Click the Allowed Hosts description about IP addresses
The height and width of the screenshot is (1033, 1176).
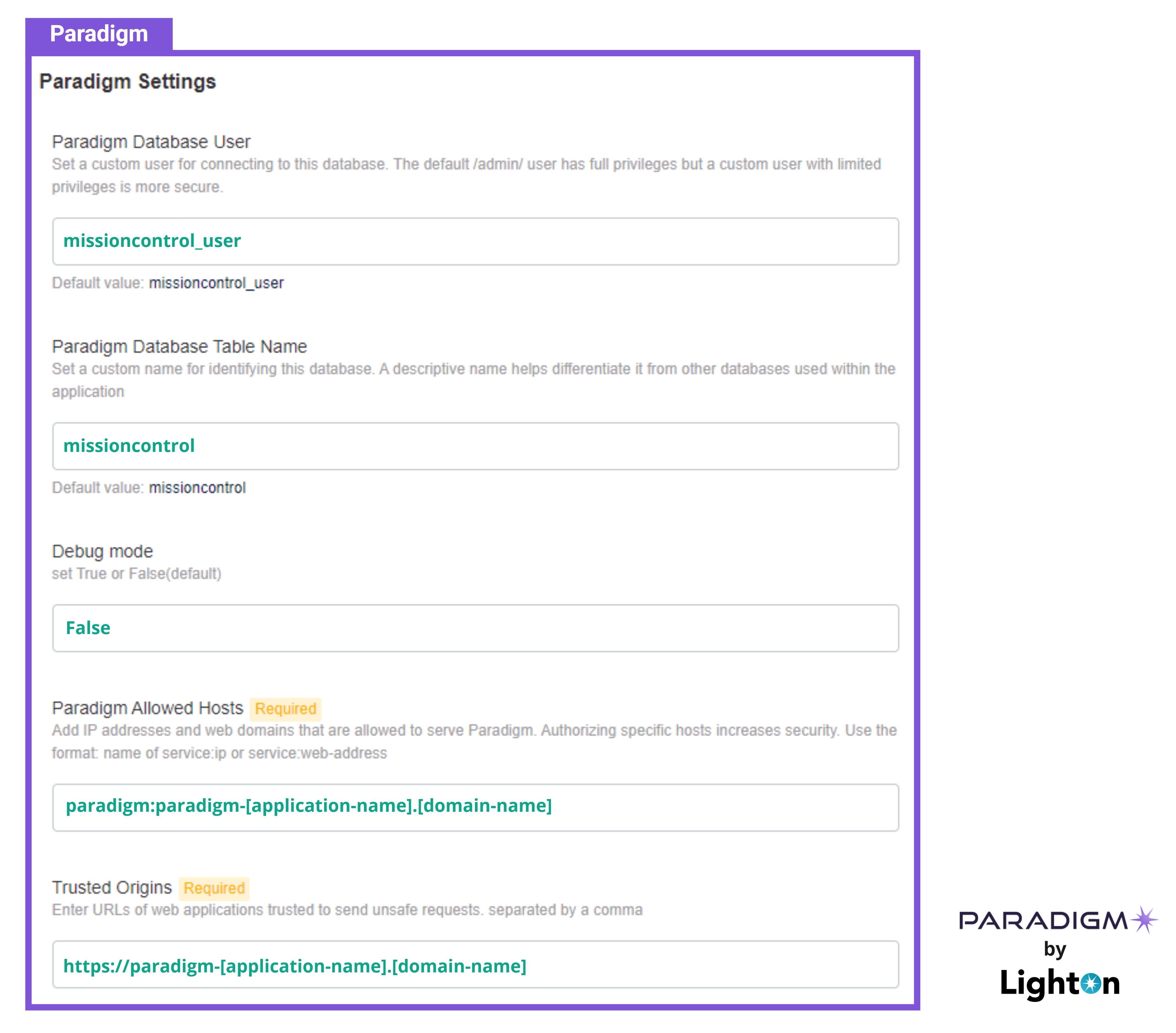pos(475,741)
